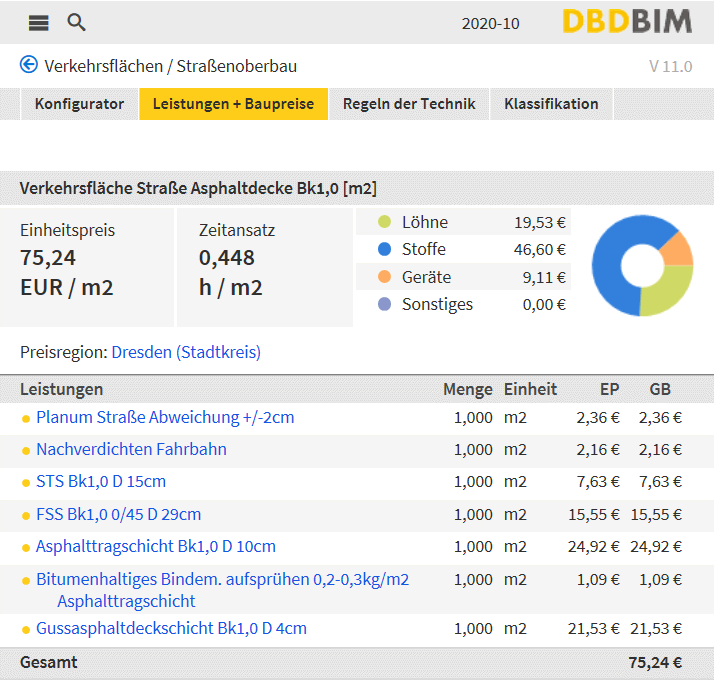The width and height of the screenshot is (714, 683).
Task: Click the donut cost chart
Action: click(642, 265)
